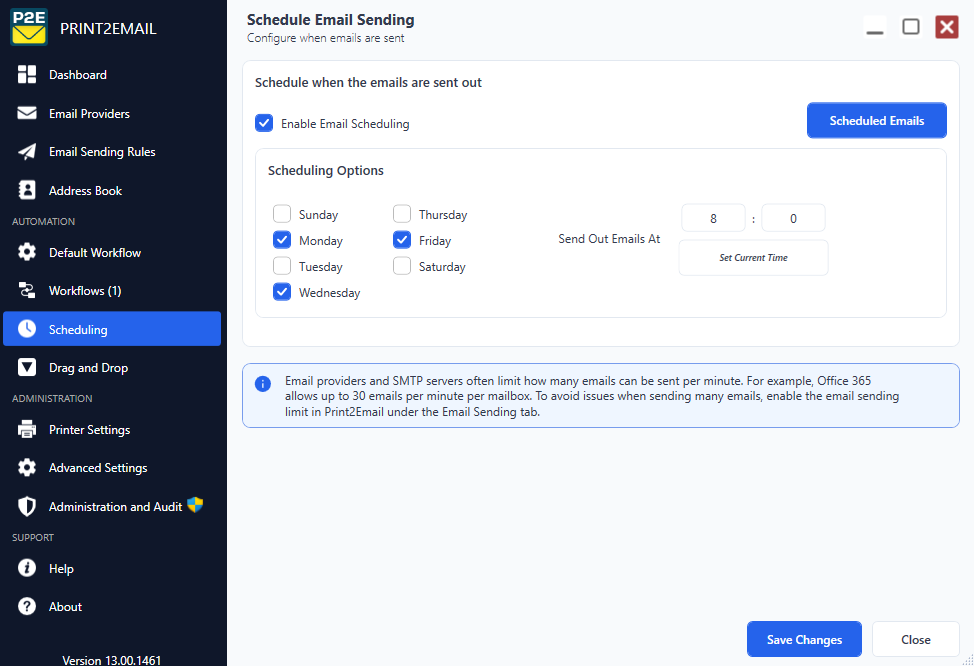Open Drag and Drop page

coord(112,367)
